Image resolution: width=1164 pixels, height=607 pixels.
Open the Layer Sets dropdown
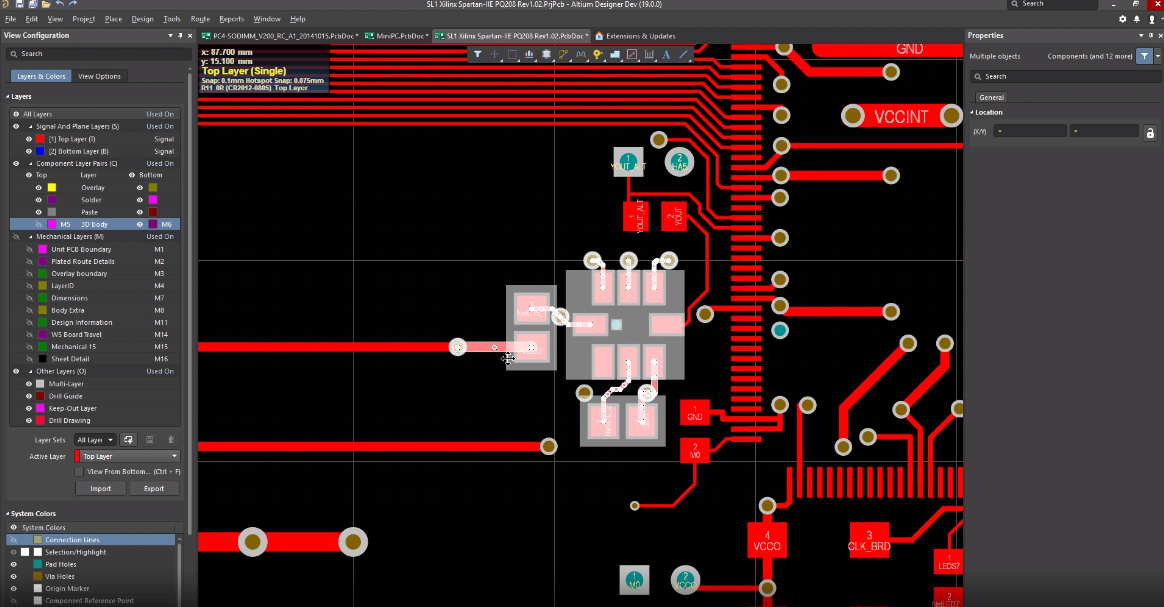pyautogui.click(x=95, y=440)
